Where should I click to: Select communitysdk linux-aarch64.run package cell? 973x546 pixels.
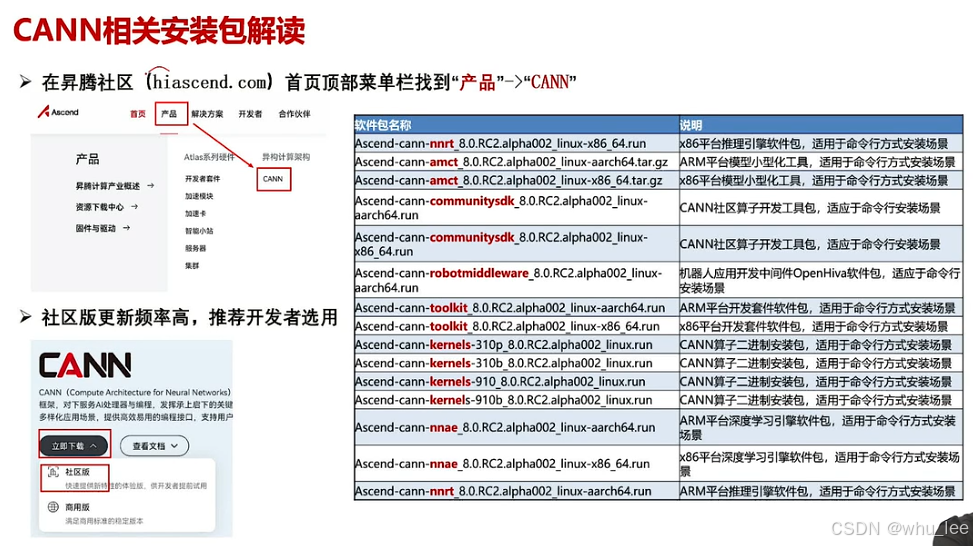click(x=516, y=208)
